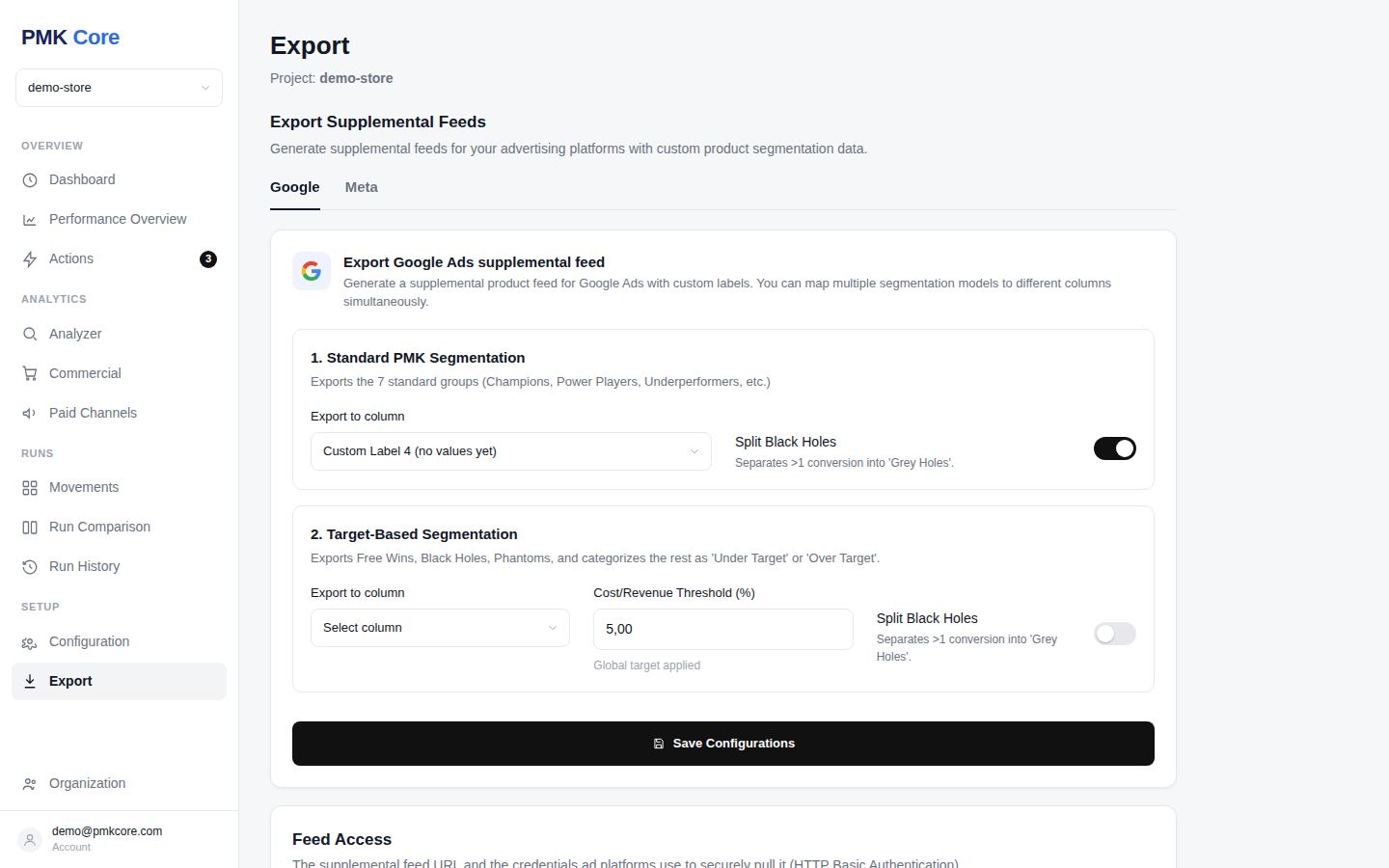1389x868 pixels.
Task: Click the Google logo icon
Action: (x=312, y=272)
